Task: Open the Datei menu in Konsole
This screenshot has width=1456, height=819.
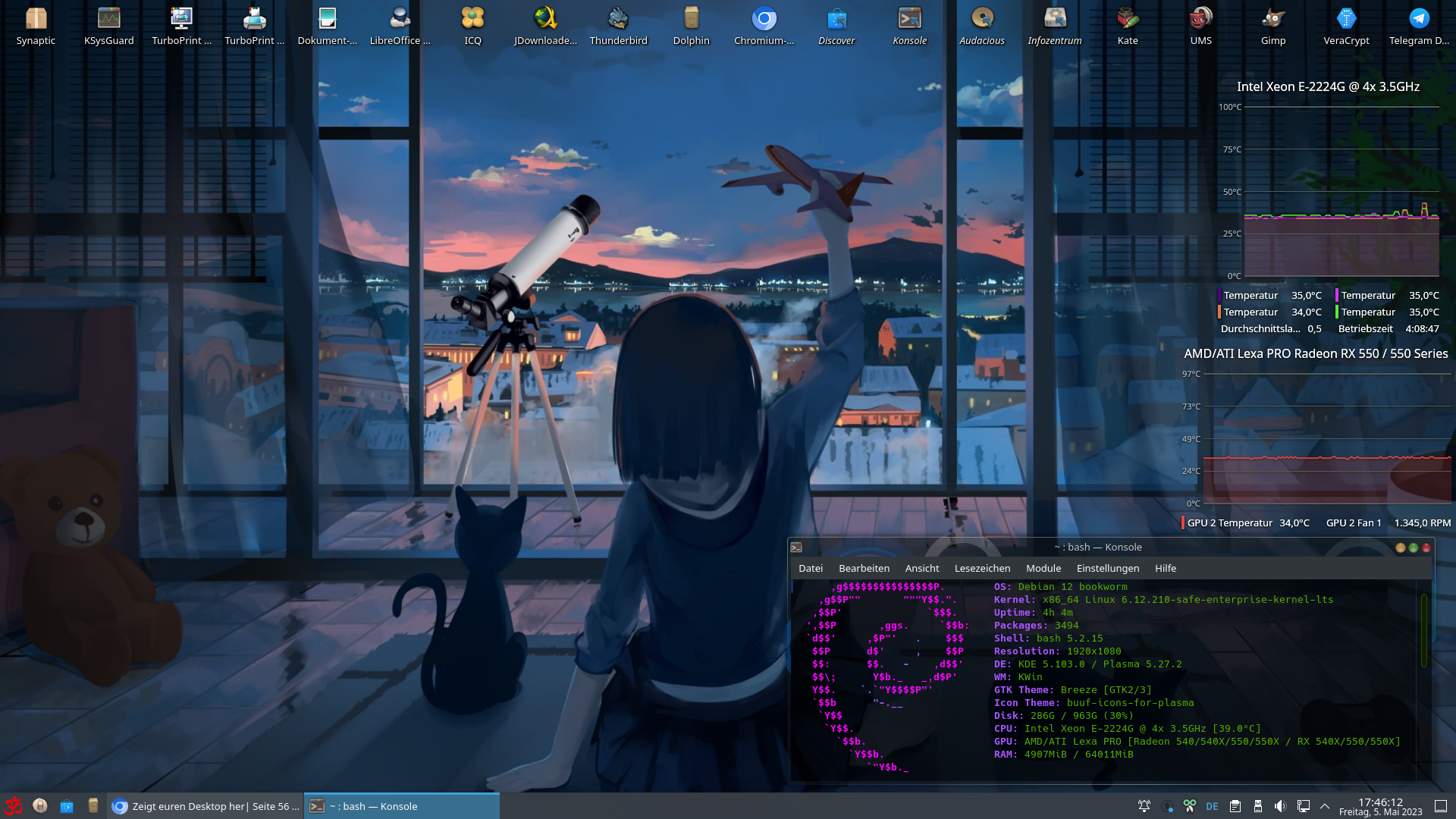Action: (x=811, y=568)
